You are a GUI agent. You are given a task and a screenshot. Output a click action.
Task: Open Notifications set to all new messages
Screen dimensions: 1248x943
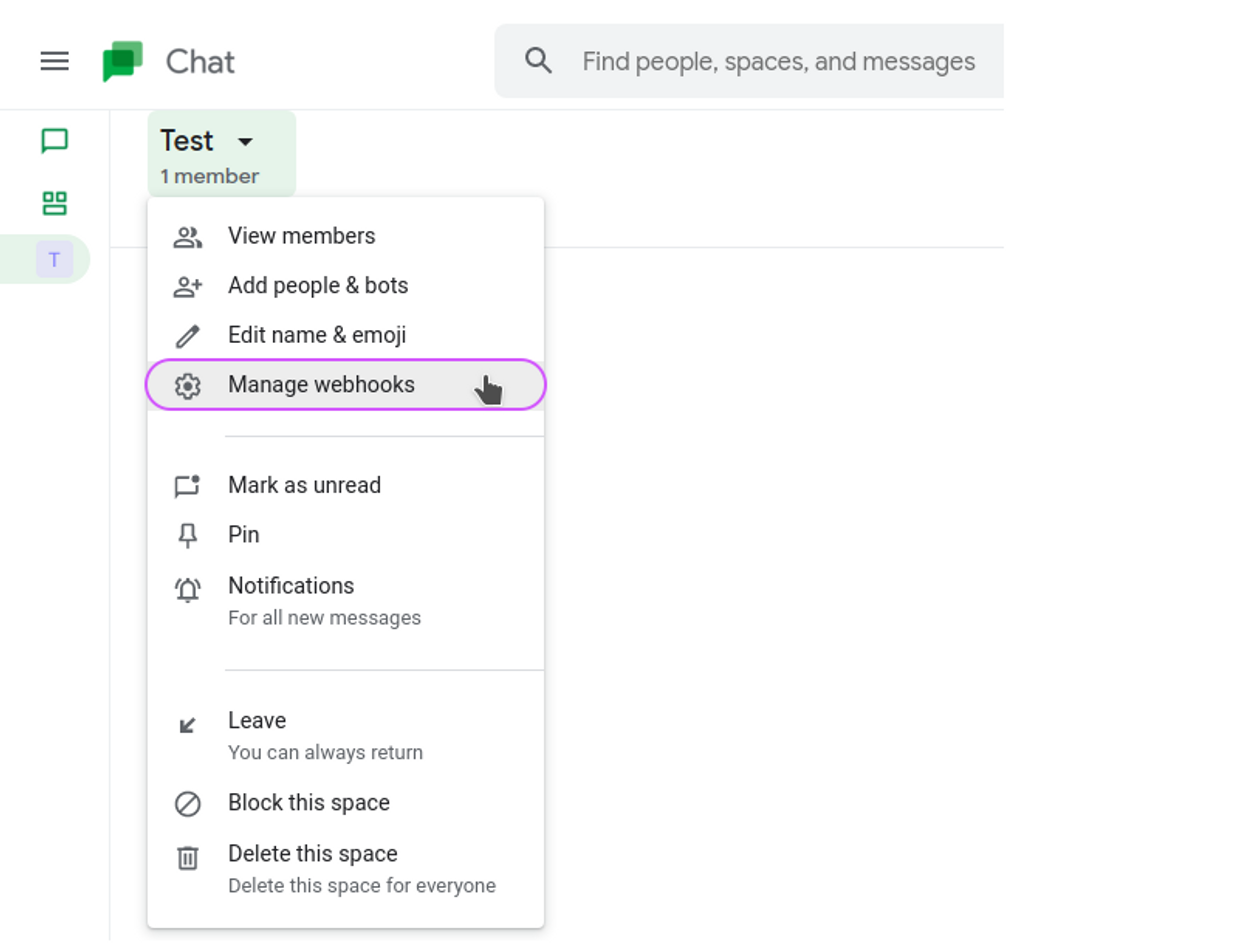[291, 586]
